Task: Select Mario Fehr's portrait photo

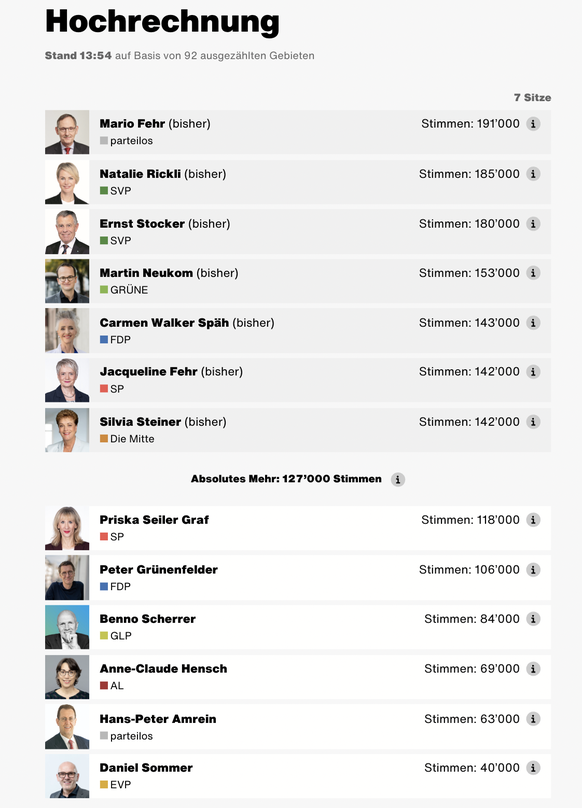Action: [67, 132]
